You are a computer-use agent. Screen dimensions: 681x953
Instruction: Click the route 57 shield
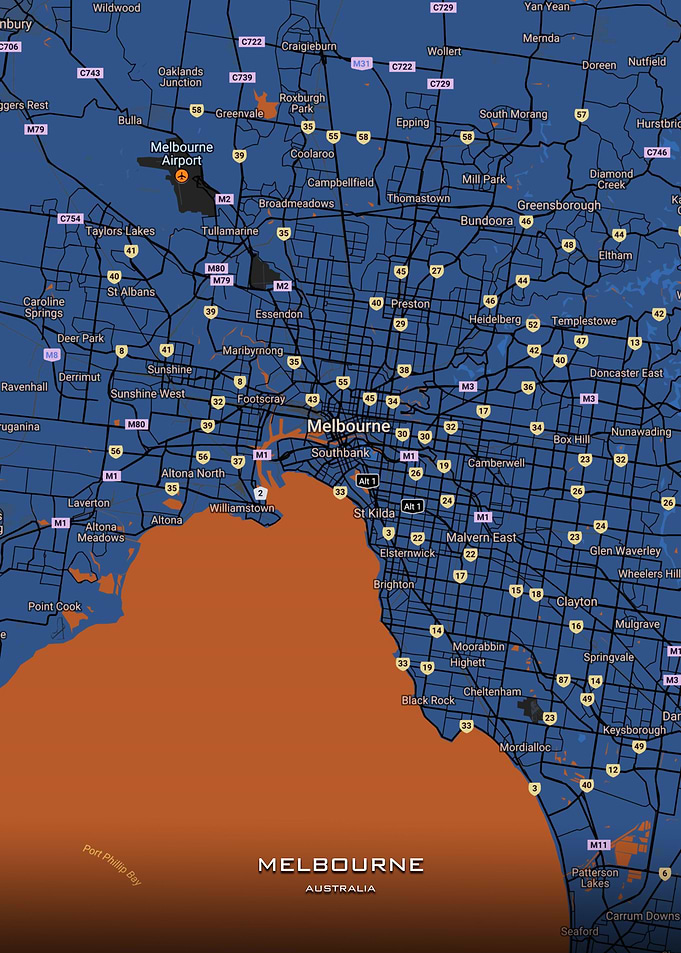pos(582,115)
